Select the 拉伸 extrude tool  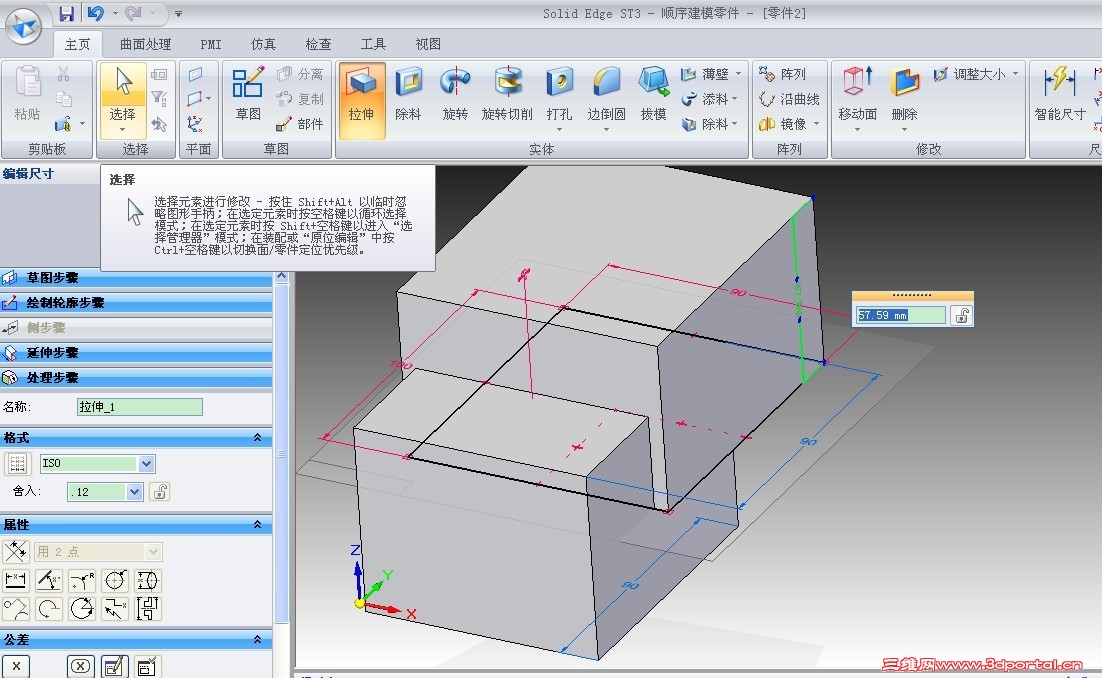(361, 98)
